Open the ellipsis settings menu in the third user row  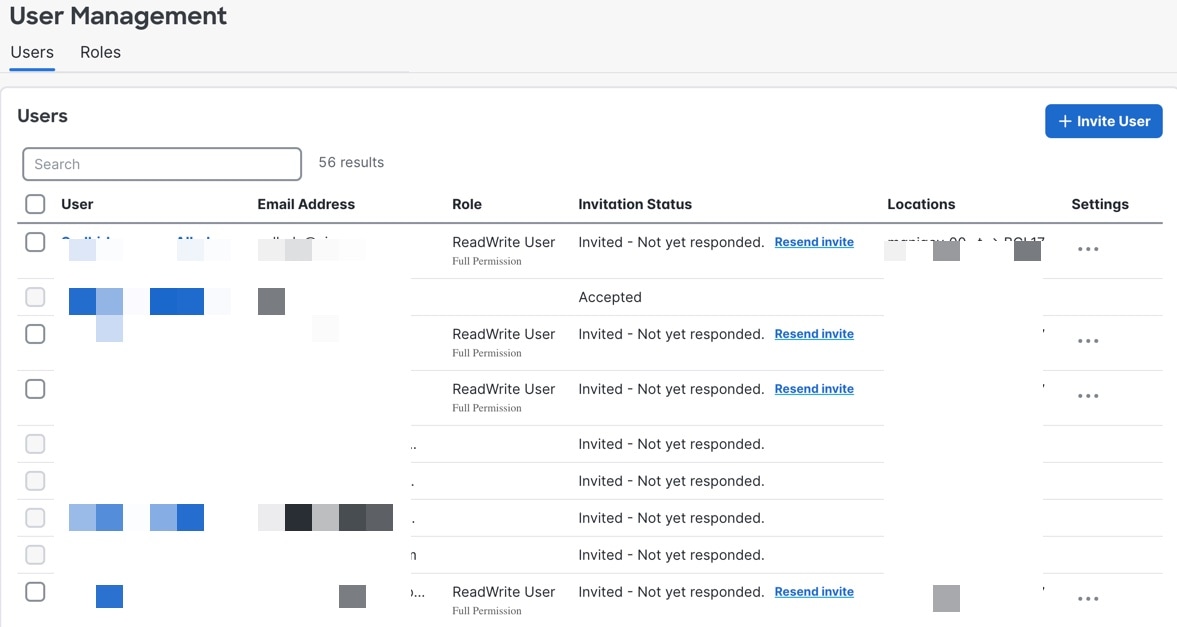coord(1088,341)
